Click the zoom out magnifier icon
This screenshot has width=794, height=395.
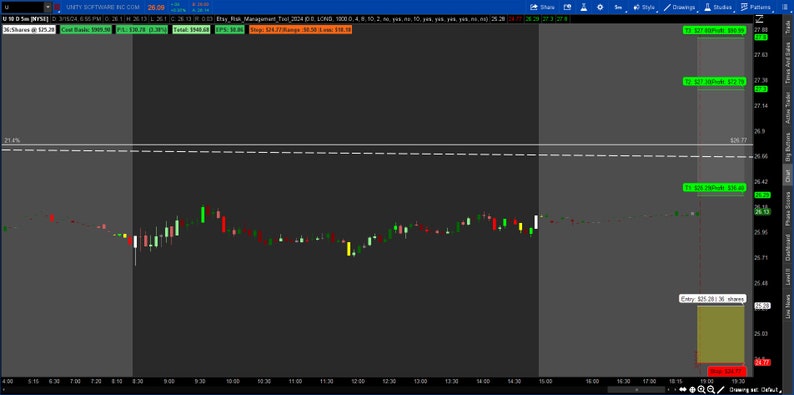point(711,389)
